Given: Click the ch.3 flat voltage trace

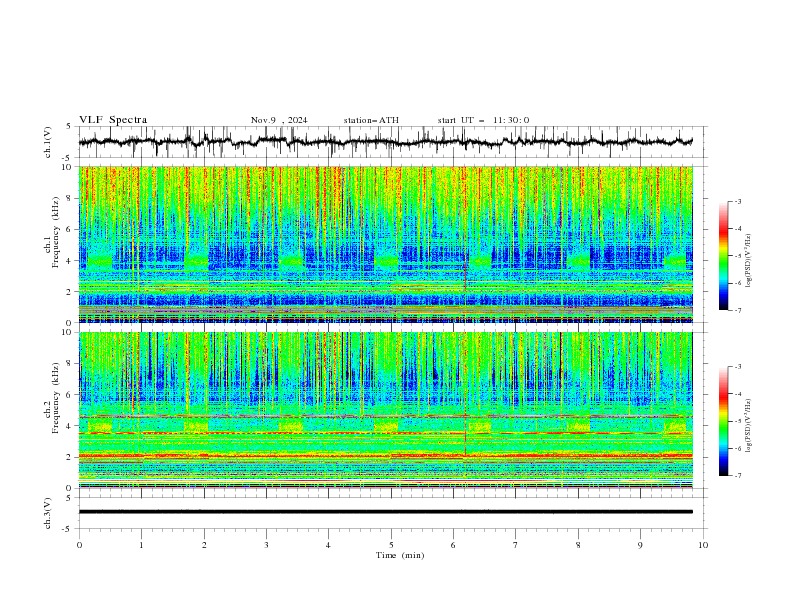Looking at the screenshot, I should pyautogui.click(x=386, y=512).
